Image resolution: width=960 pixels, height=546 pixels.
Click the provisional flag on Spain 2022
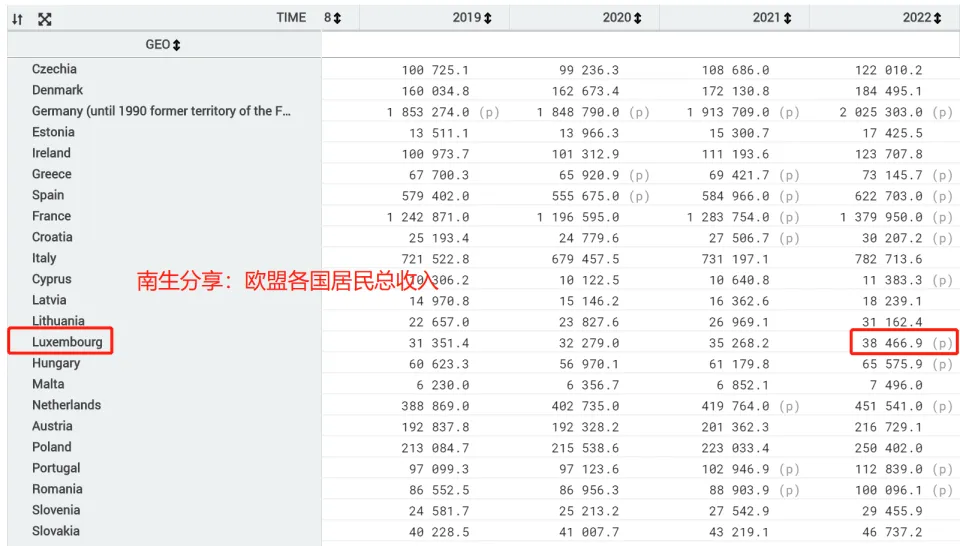942,196
